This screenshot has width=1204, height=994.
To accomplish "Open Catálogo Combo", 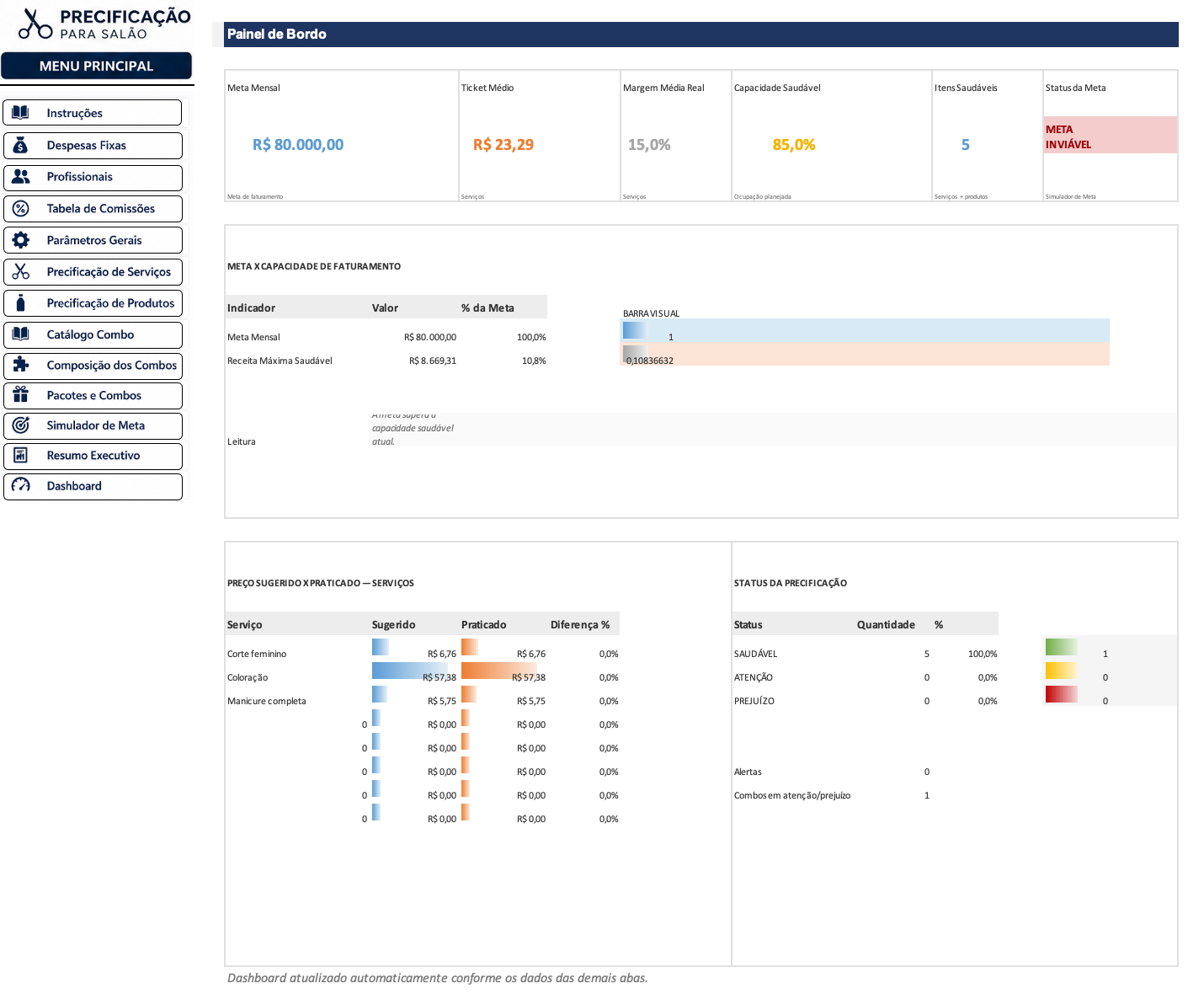I will [x=93, y=334].
